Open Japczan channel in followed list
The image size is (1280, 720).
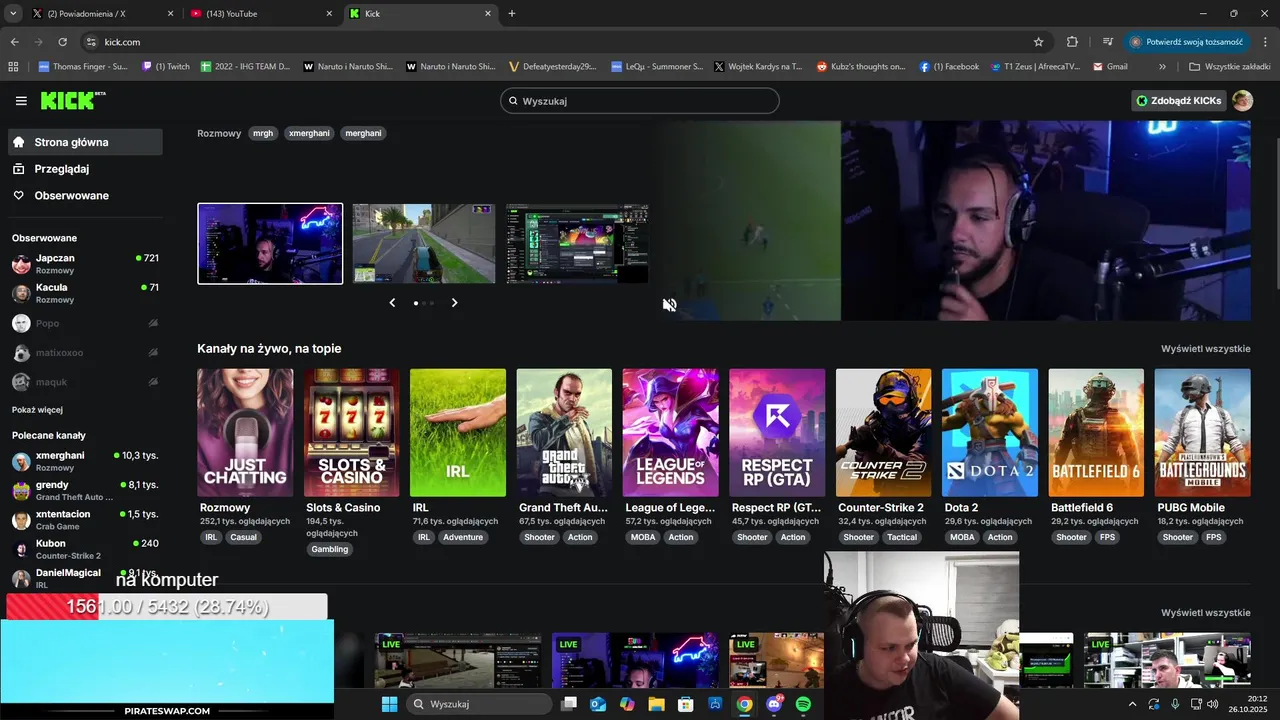click(x=85, y=264)
